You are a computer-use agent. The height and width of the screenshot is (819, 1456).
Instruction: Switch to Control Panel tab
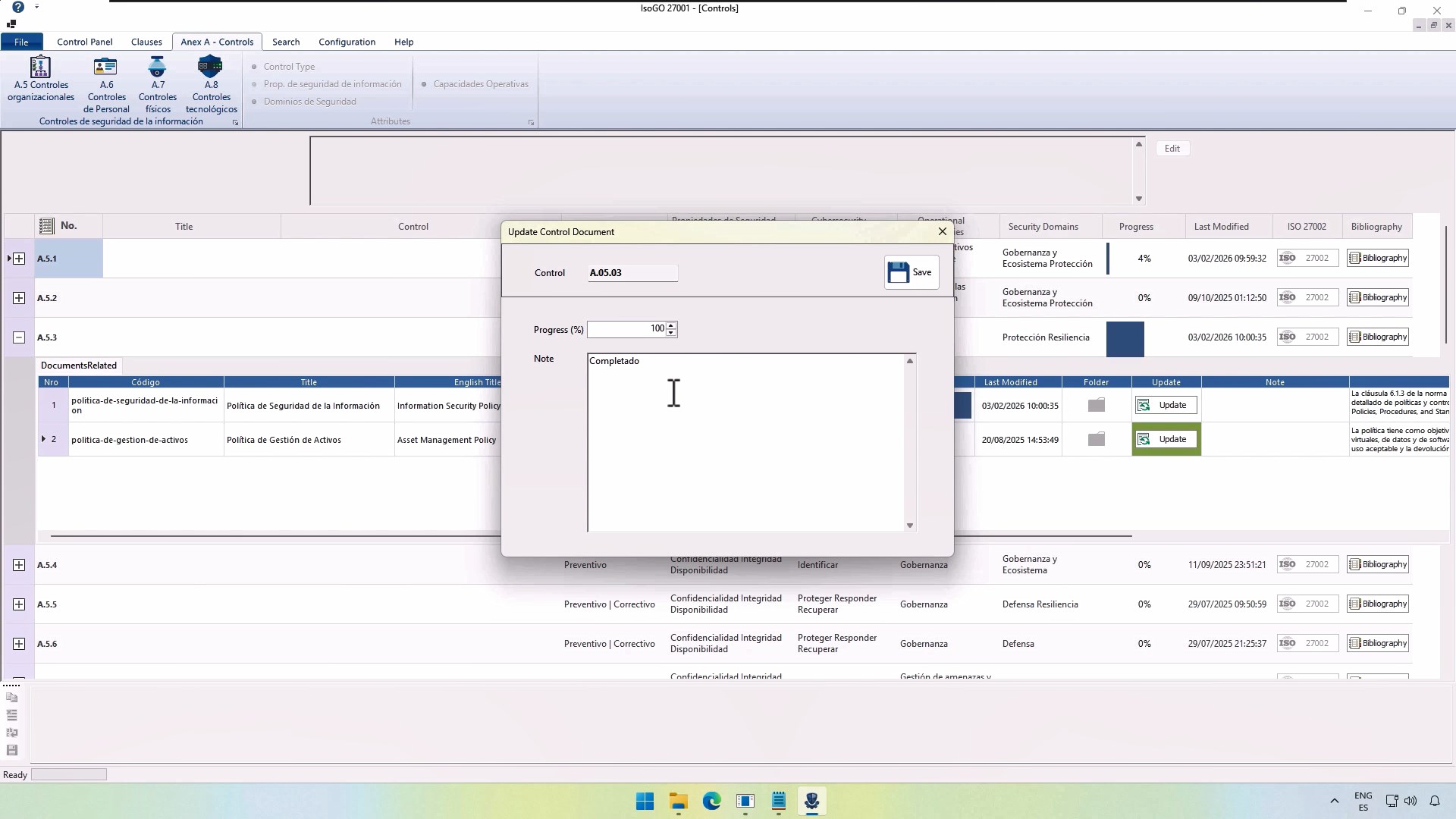[x=84, y=42]
